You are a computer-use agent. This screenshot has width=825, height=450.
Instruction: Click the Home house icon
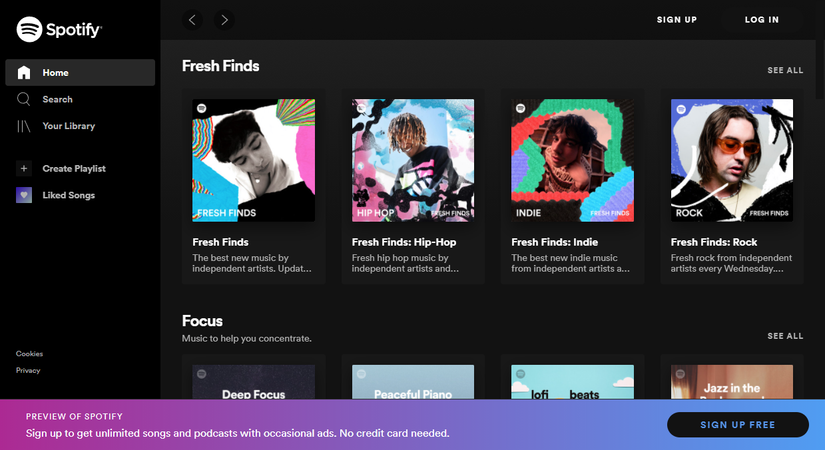pyautogui.click(x=24, y=72)
